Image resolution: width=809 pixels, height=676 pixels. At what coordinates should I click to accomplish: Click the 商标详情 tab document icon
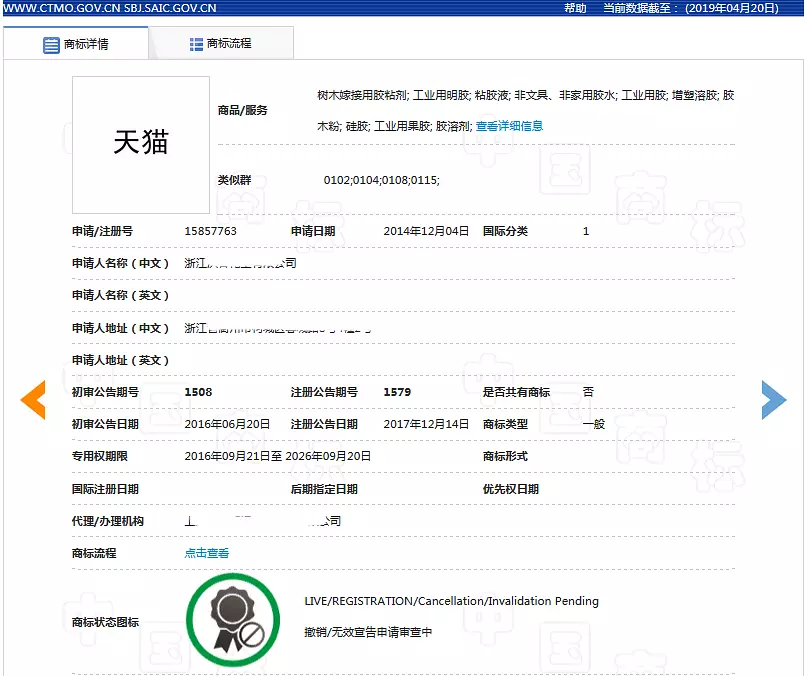pyautogui.click(x=51, y=45)
